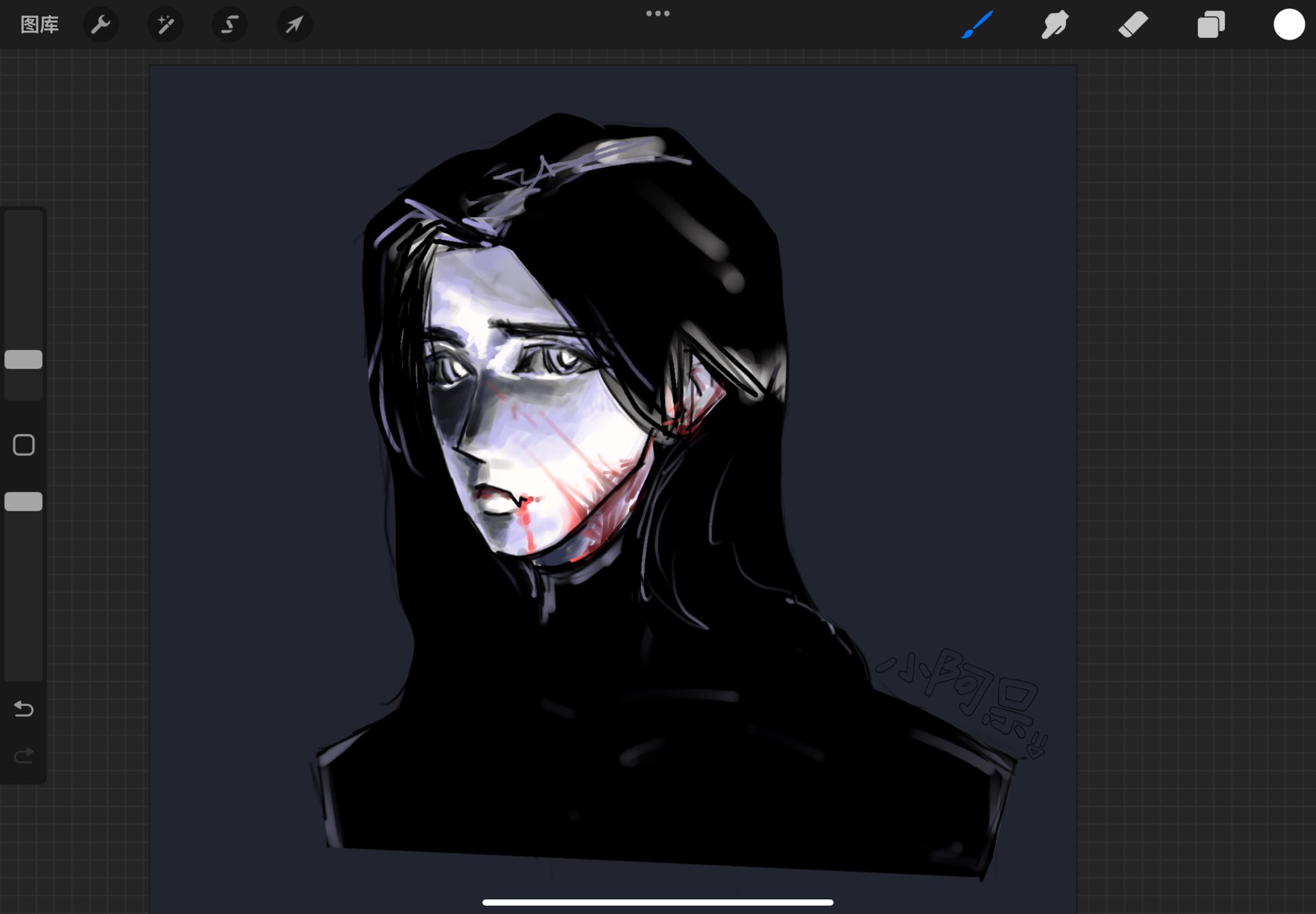Open the Actions wrench menu
Viewport: 1316px width, 914px height.
[101, 24]
